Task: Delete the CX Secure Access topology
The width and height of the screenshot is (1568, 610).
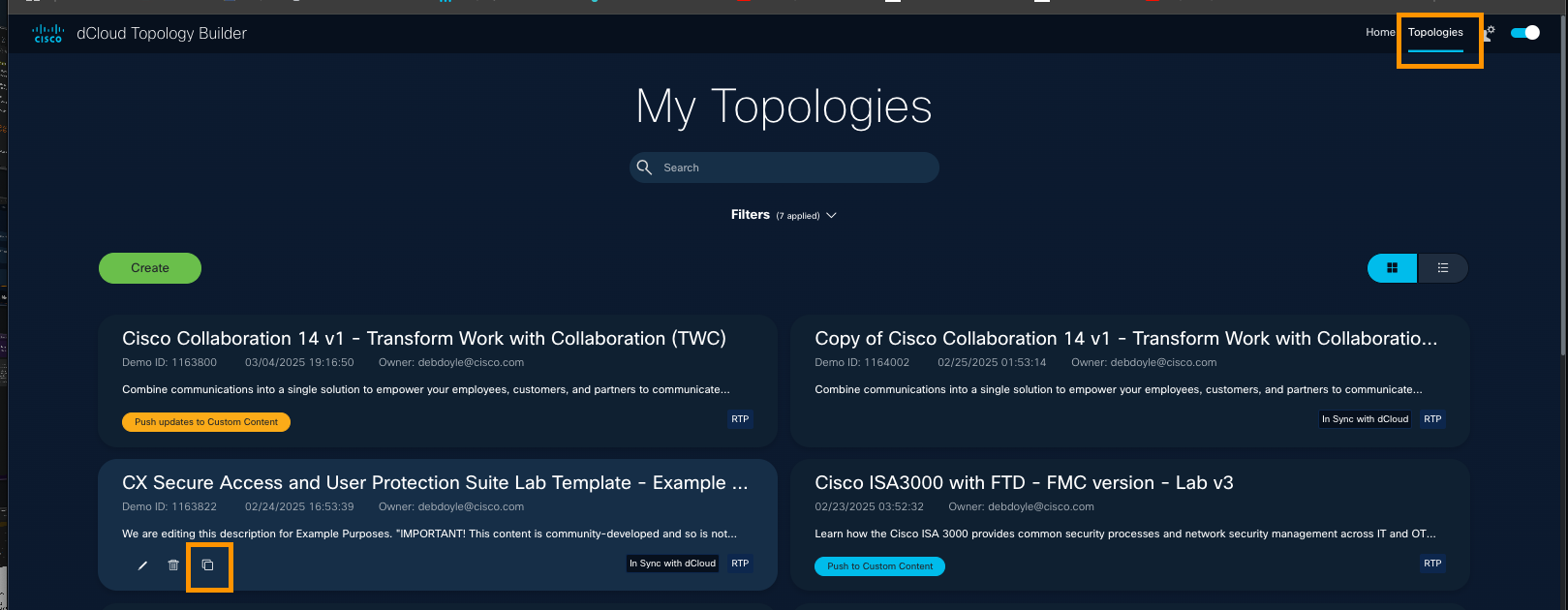Action: click(173, 565)
